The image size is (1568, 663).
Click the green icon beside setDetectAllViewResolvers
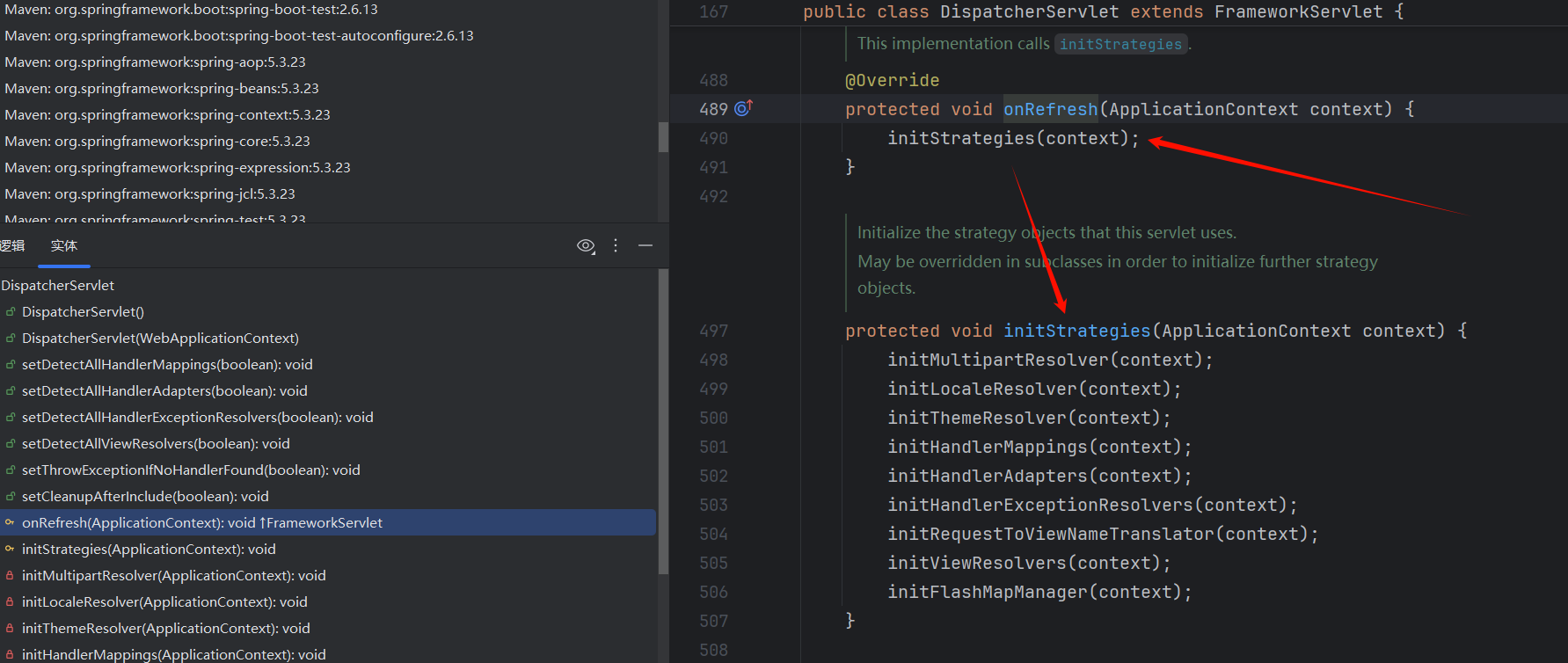point(11,444)
